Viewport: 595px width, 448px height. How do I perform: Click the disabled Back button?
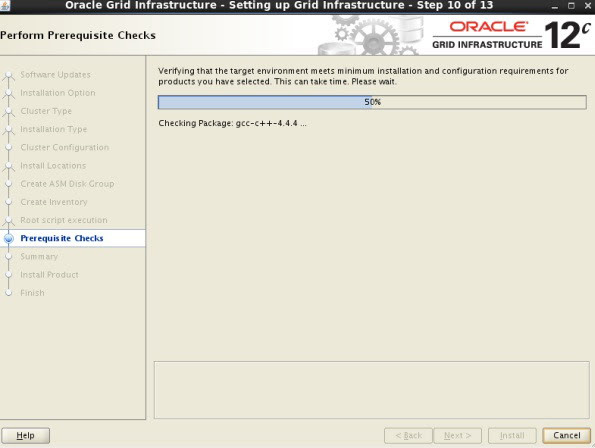tap(408, 435)
